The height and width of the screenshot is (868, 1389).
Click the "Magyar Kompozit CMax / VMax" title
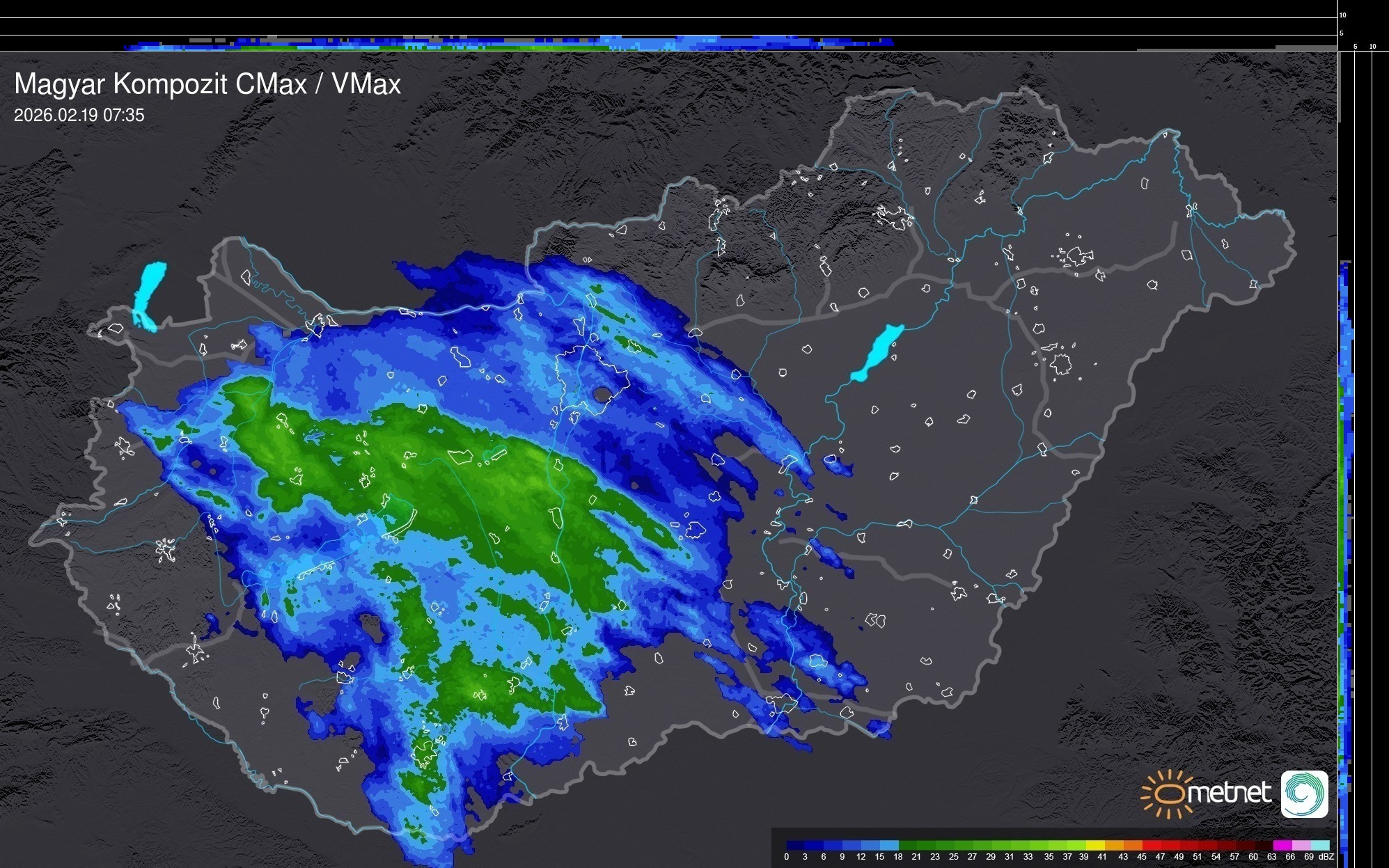pyautogui.click(x=207, y=84)
